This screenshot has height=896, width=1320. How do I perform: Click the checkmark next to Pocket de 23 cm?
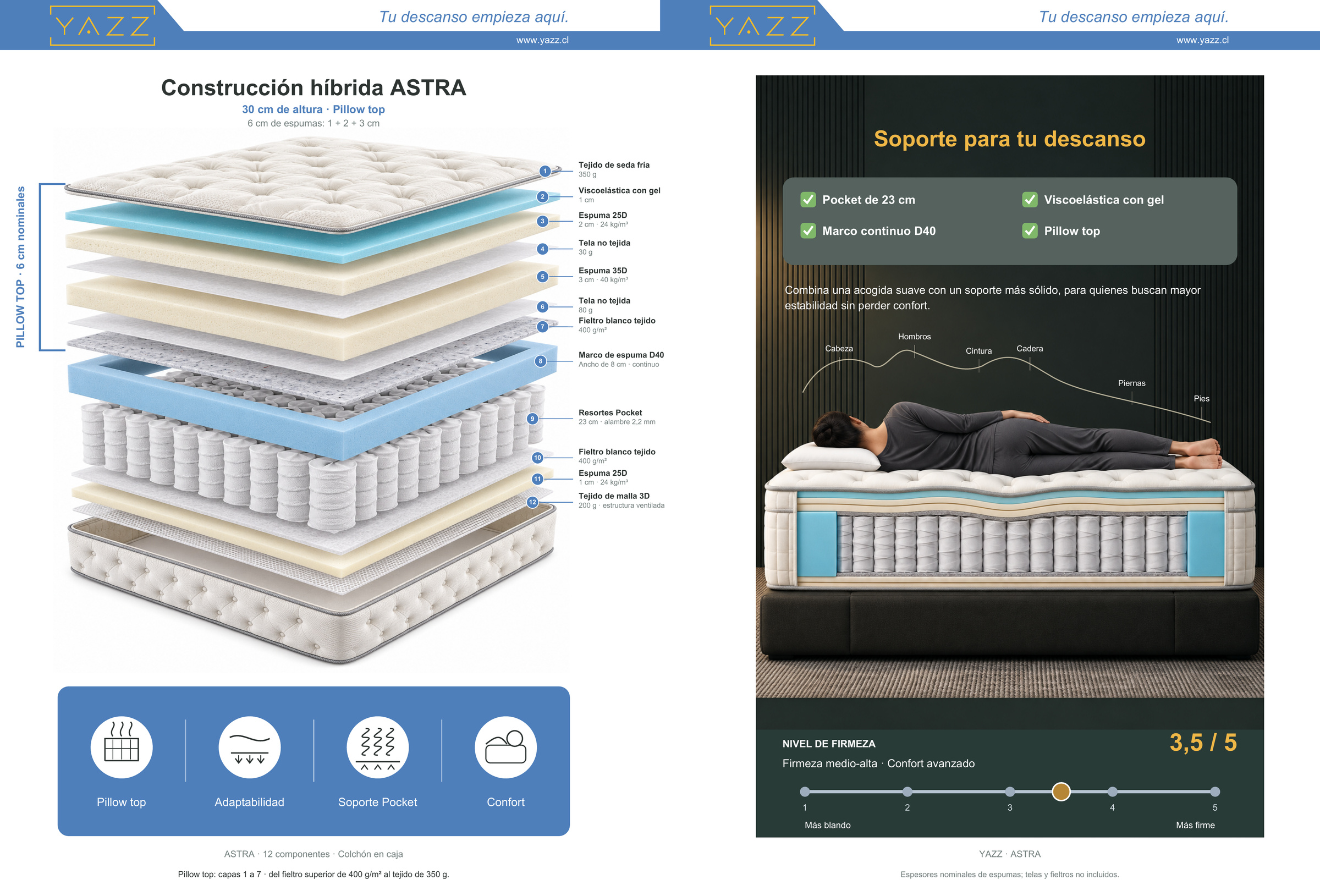coord(808,200)
